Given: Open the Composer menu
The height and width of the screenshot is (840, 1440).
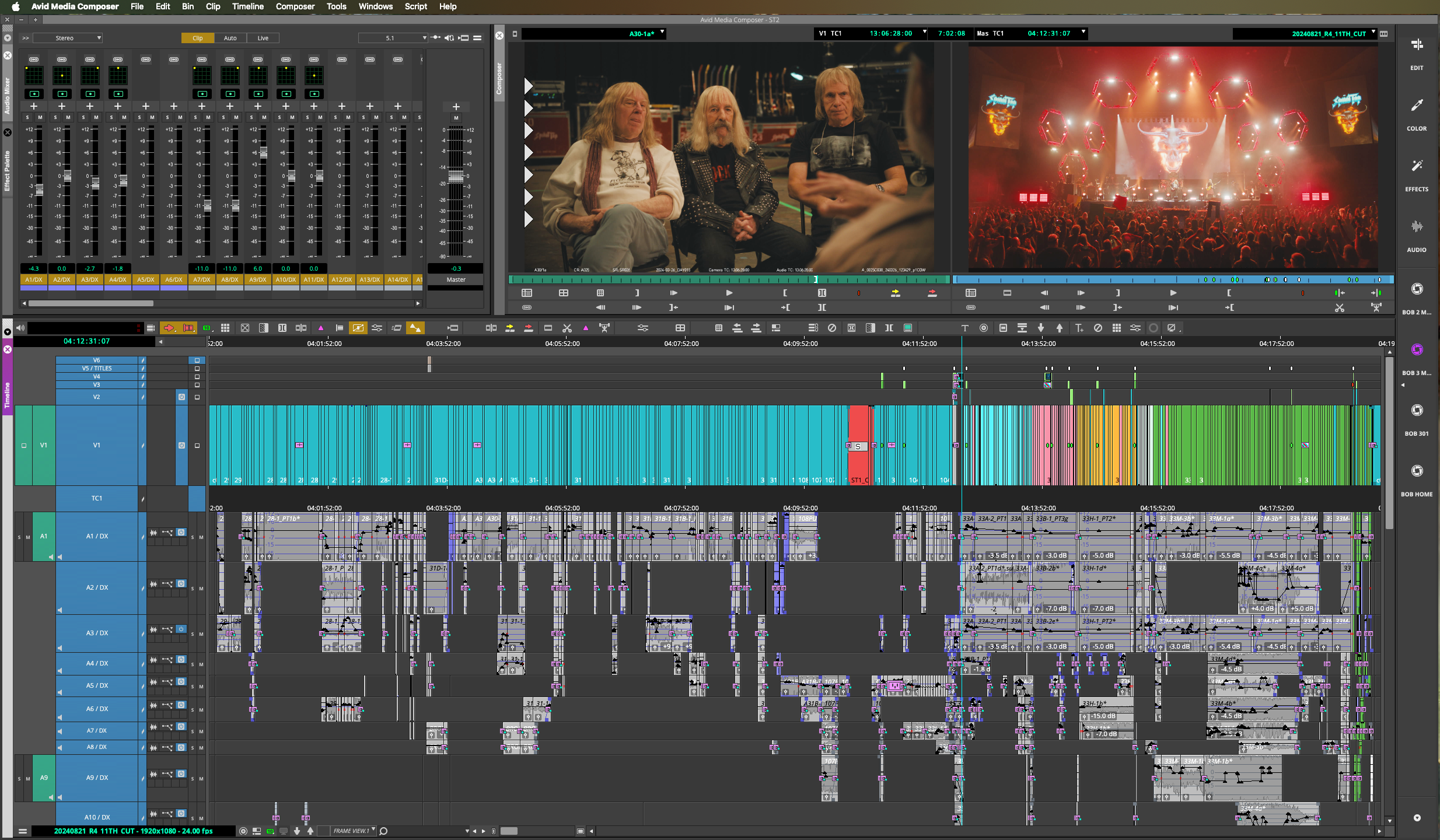Looking at the screenshot, I should coord(295,6).
